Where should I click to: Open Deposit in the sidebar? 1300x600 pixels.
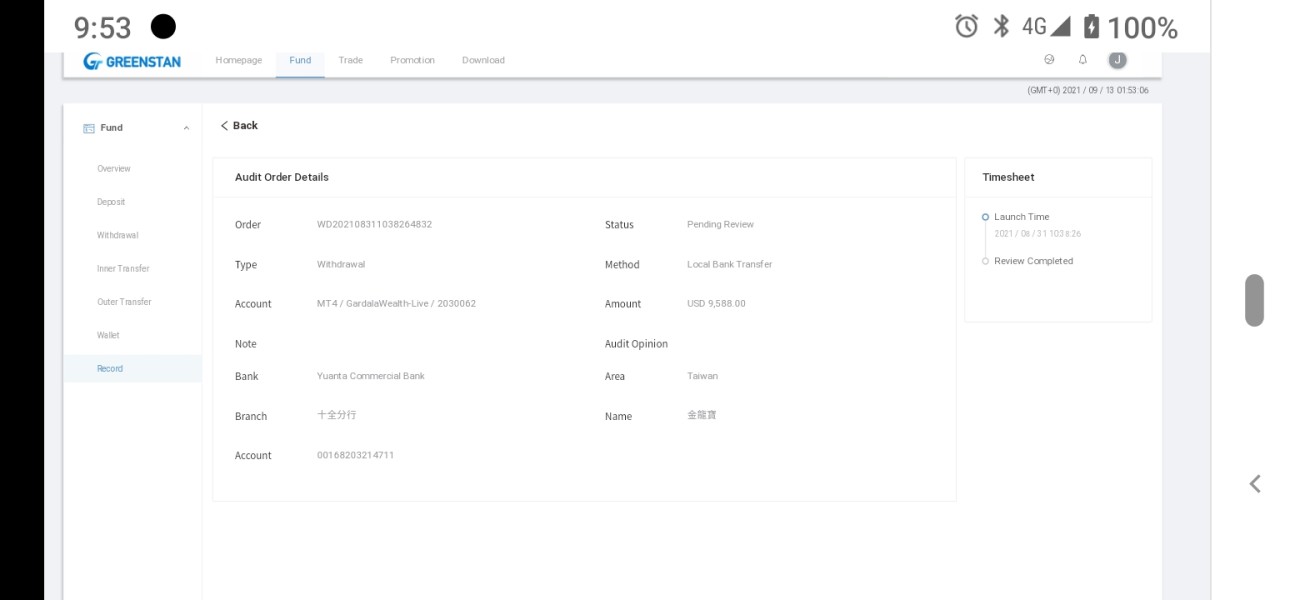(x=111, y=202)
